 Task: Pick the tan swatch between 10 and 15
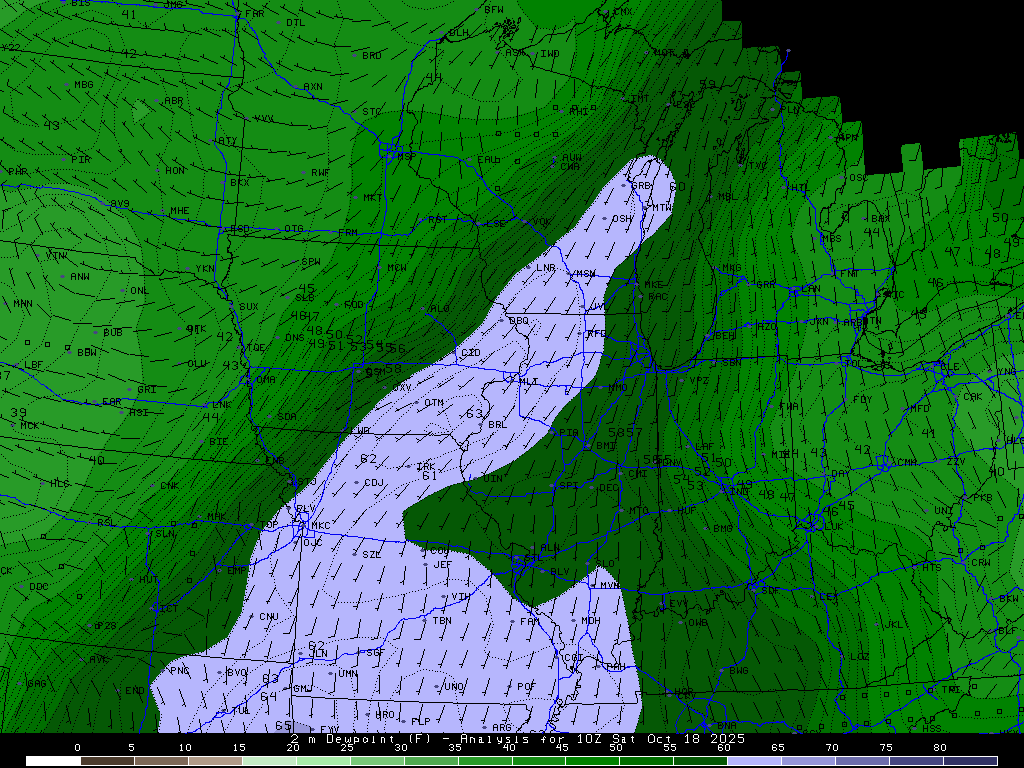pyautogui.click(x=216, y=761)
